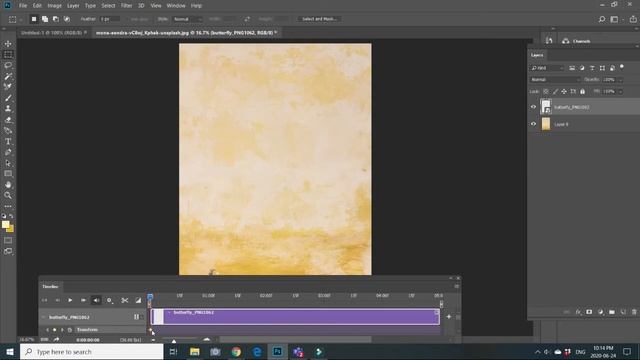640x360 pixels.
Task: Add a layer mask in Layers panel
Action: [x=589, y=312]
